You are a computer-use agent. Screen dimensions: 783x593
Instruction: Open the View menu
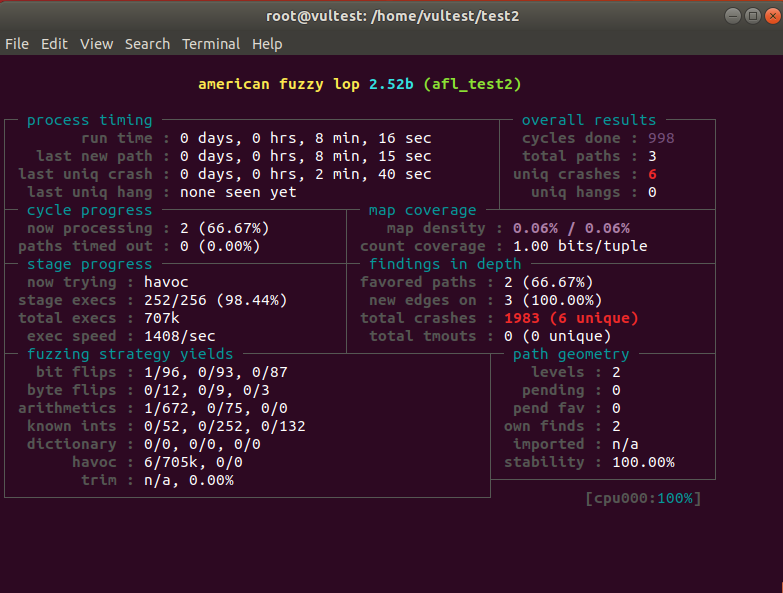[x=96, y=44]
